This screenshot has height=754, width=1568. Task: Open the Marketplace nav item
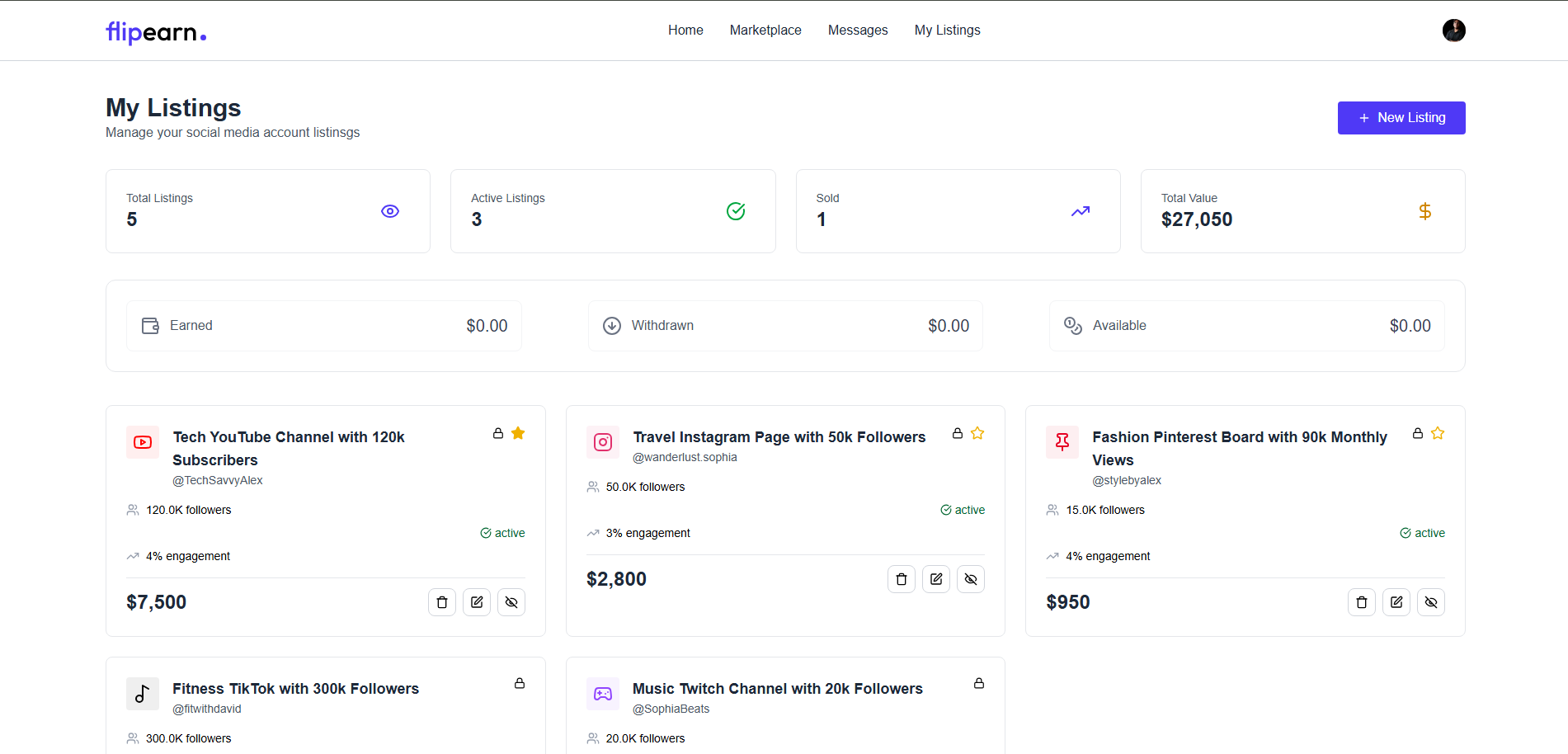pos(765,31)
